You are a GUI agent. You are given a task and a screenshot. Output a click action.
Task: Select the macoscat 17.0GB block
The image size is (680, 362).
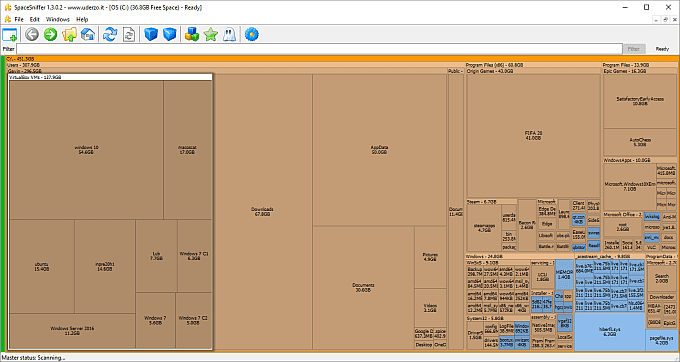[x=187, y=150]
